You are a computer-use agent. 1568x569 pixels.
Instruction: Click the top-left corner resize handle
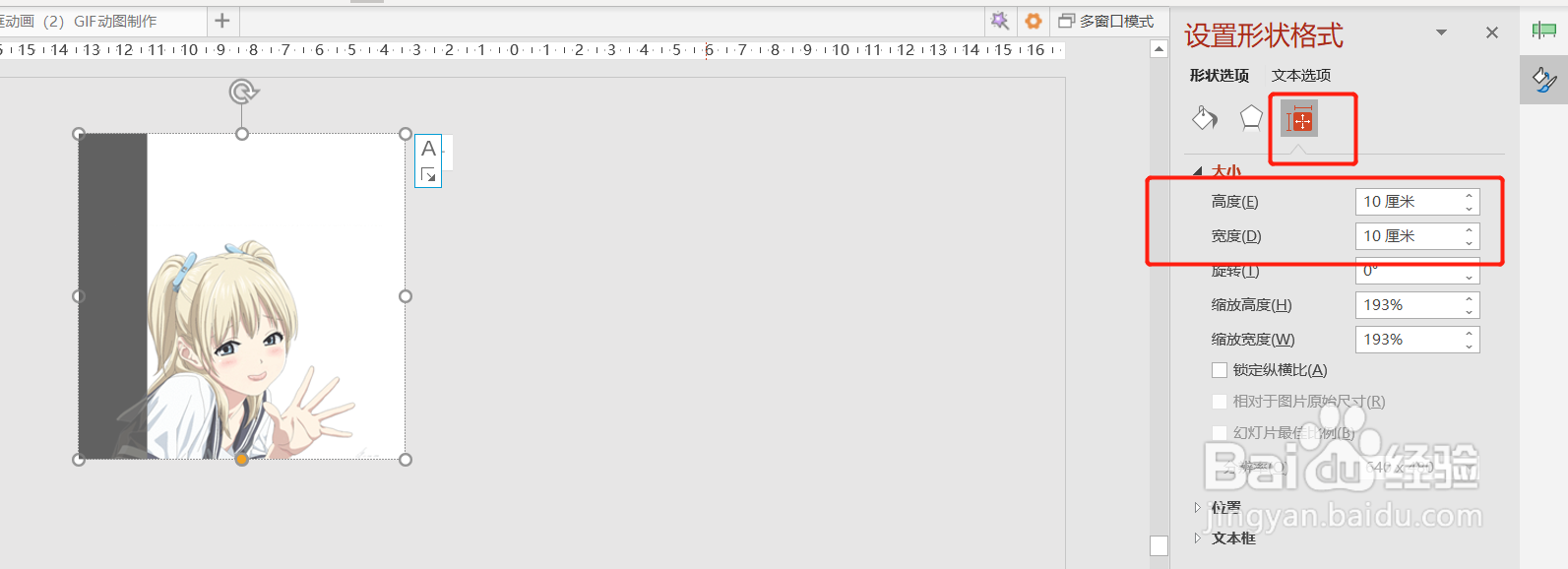click(x=79, y=134)
